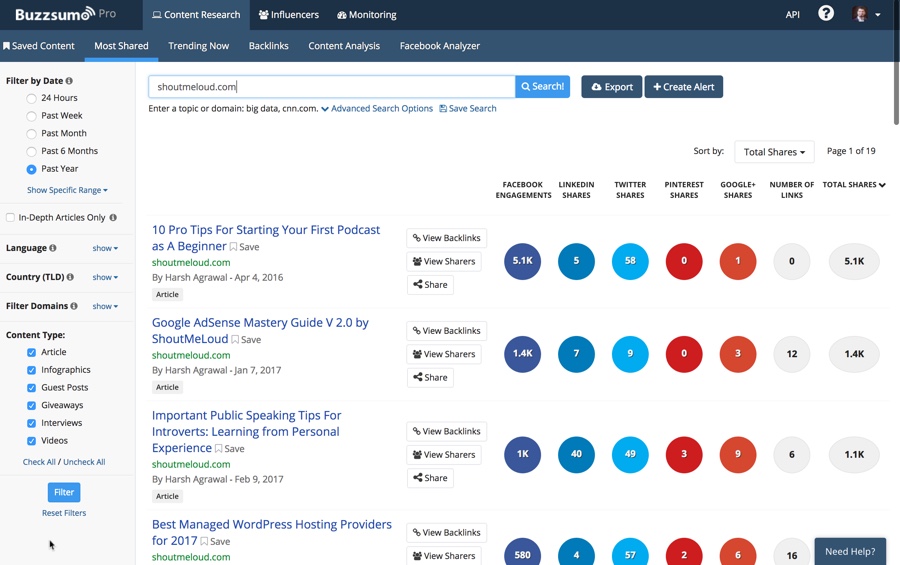Open the Content Research tab
The width and height of the screenshot is (900, 565).
196,15
